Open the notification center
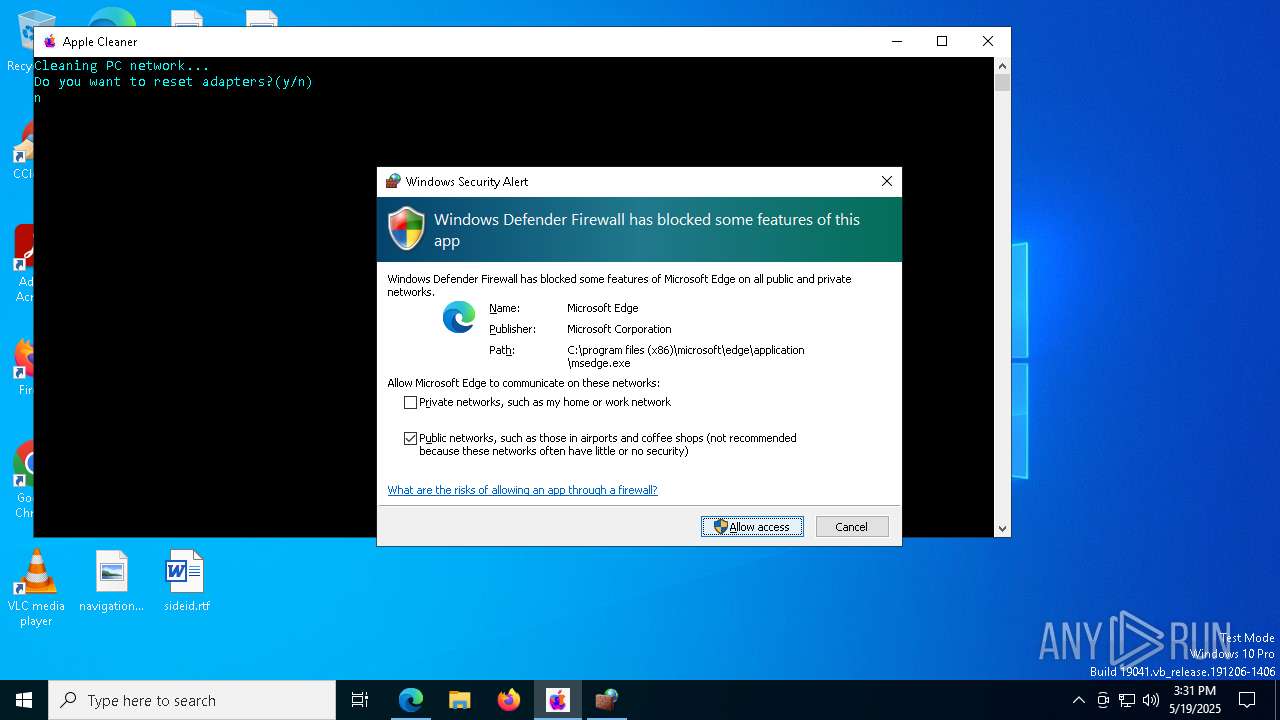1280x720 pixels. (1247, 700)
